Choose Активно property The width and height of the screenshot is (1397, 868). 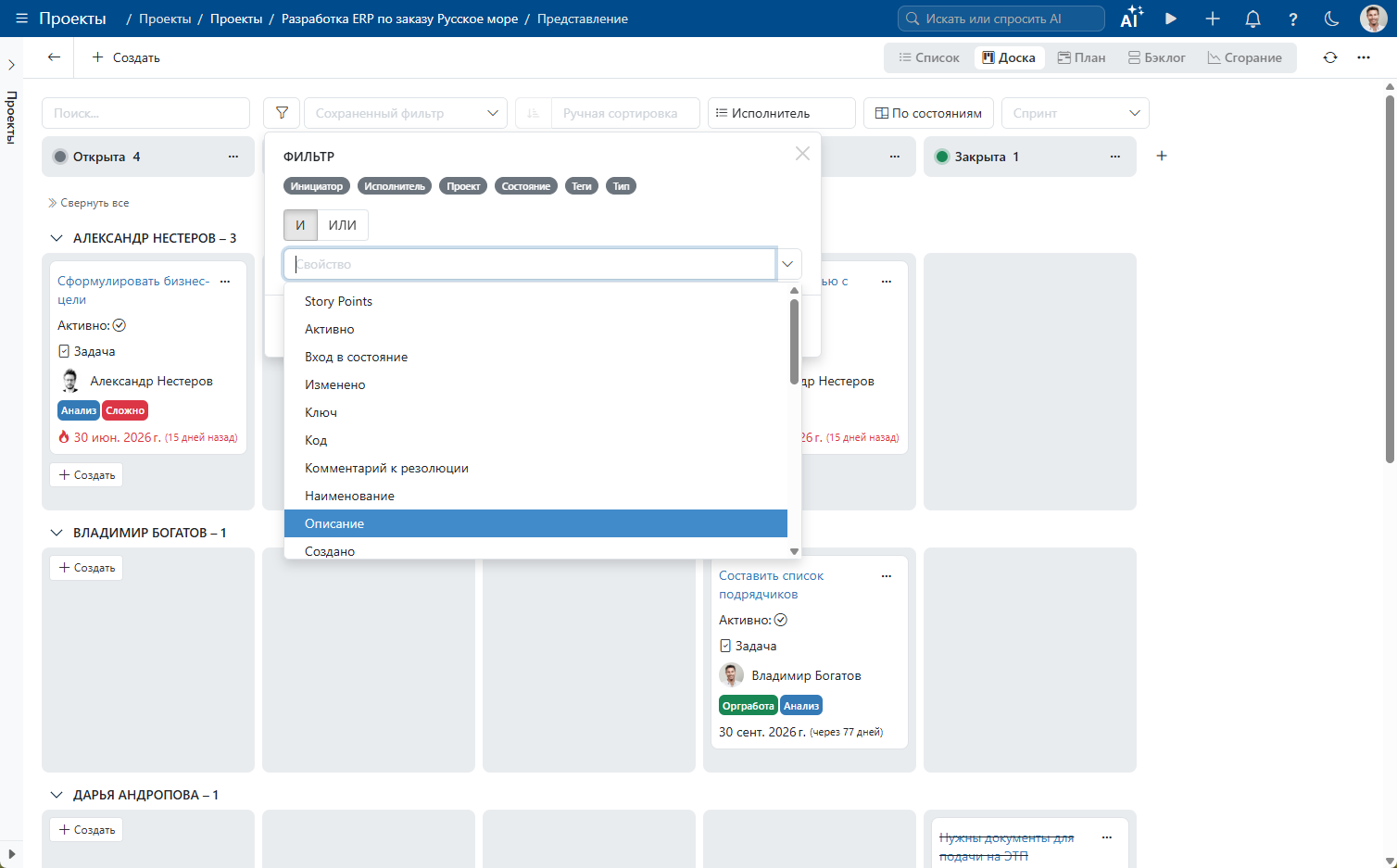click(x=535, y=329)
